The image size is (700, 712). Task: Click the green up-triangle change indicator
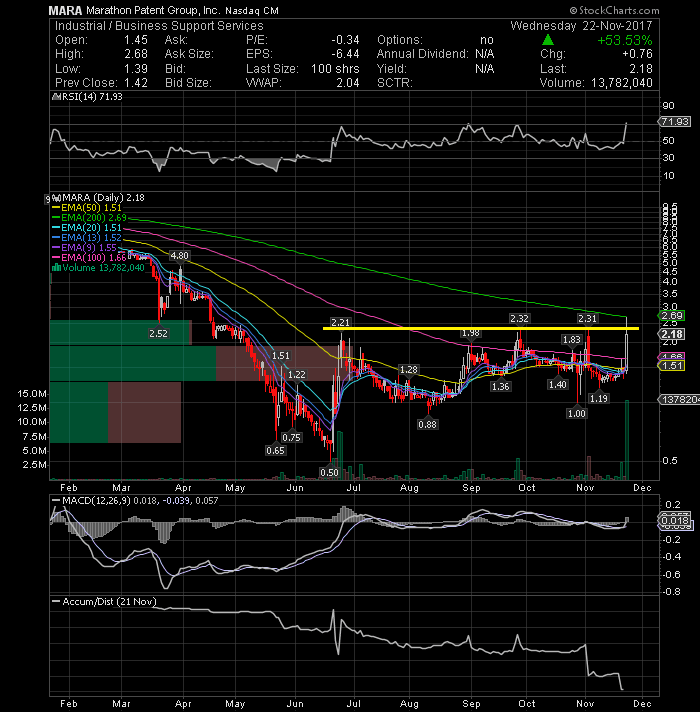point(548,40)
